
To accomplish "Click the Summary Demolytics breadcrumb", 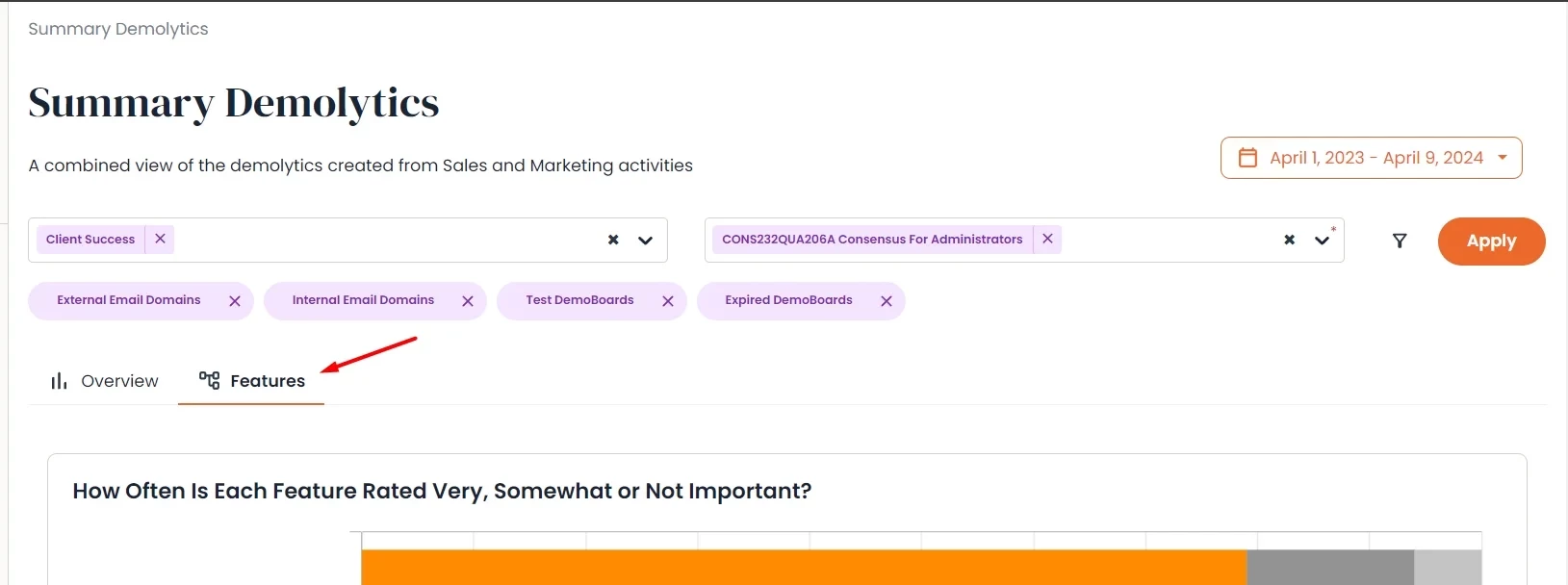I will 118,29.
